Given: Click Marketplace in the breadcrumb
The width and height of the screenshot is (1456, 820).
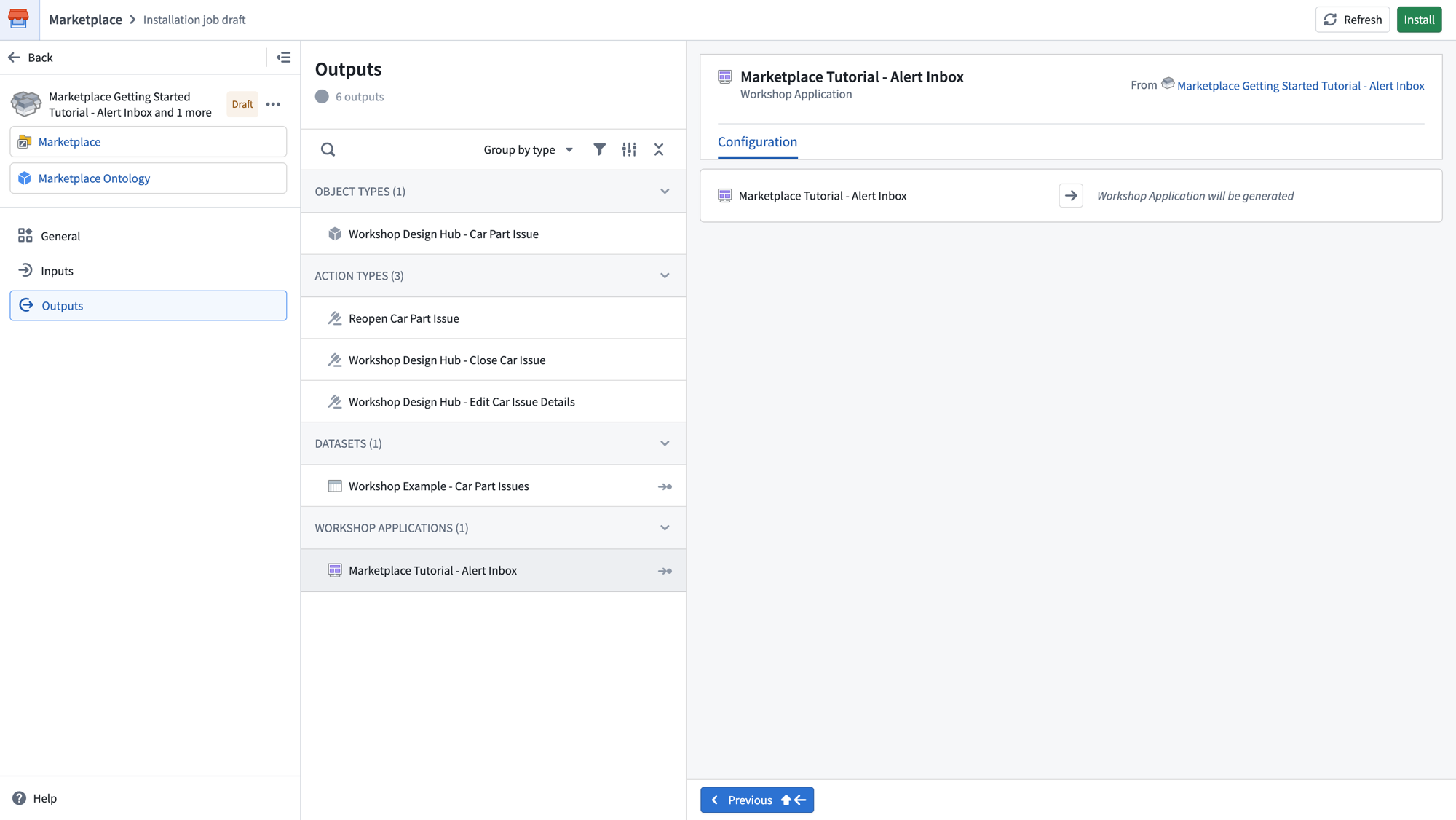Looking at the screenshot, I should tap(85, 20).
